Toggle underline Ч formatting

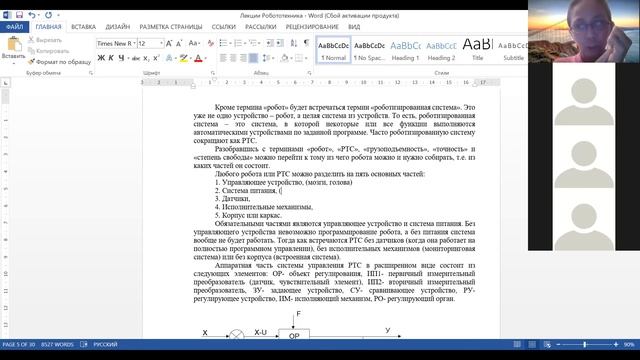(121, 58)
